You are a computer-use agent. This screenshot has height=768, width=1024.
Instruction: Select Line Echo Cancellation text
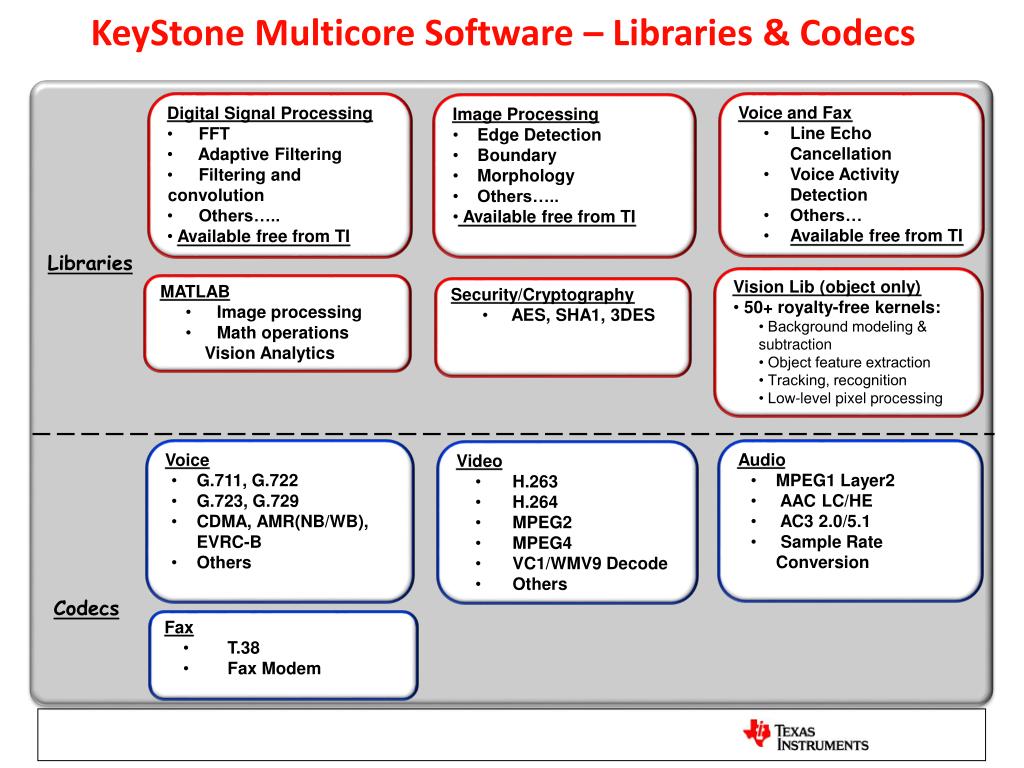840,144
